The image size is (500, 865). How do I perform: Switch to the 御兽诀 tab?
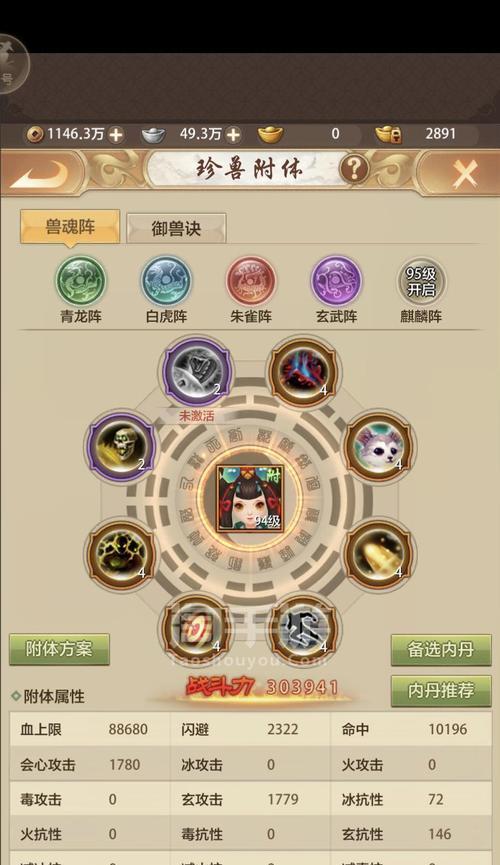(176, 228)
